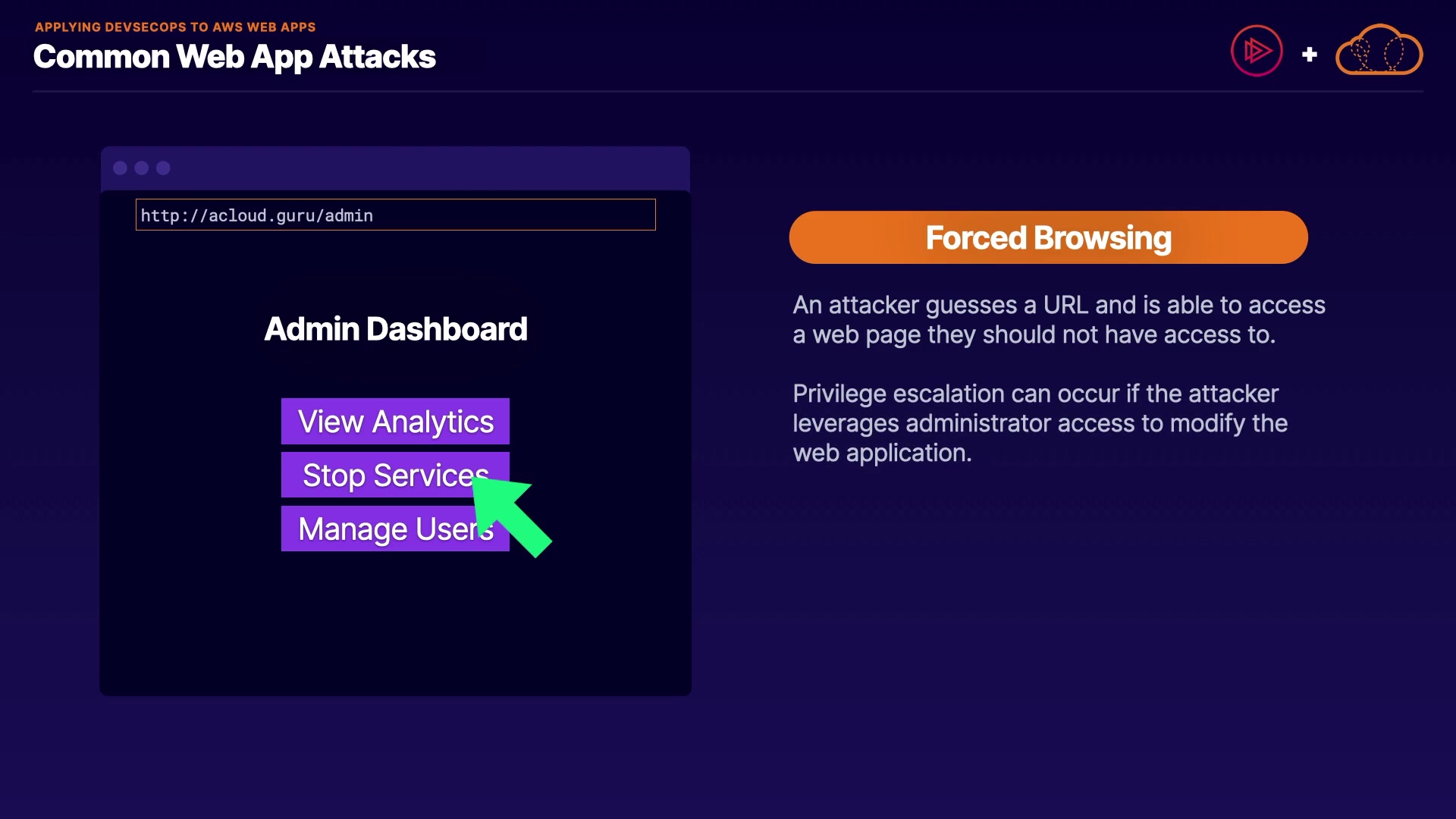
Task: Click the A Cloud Guru cloud logo
Action: (x=1379, y=51)
